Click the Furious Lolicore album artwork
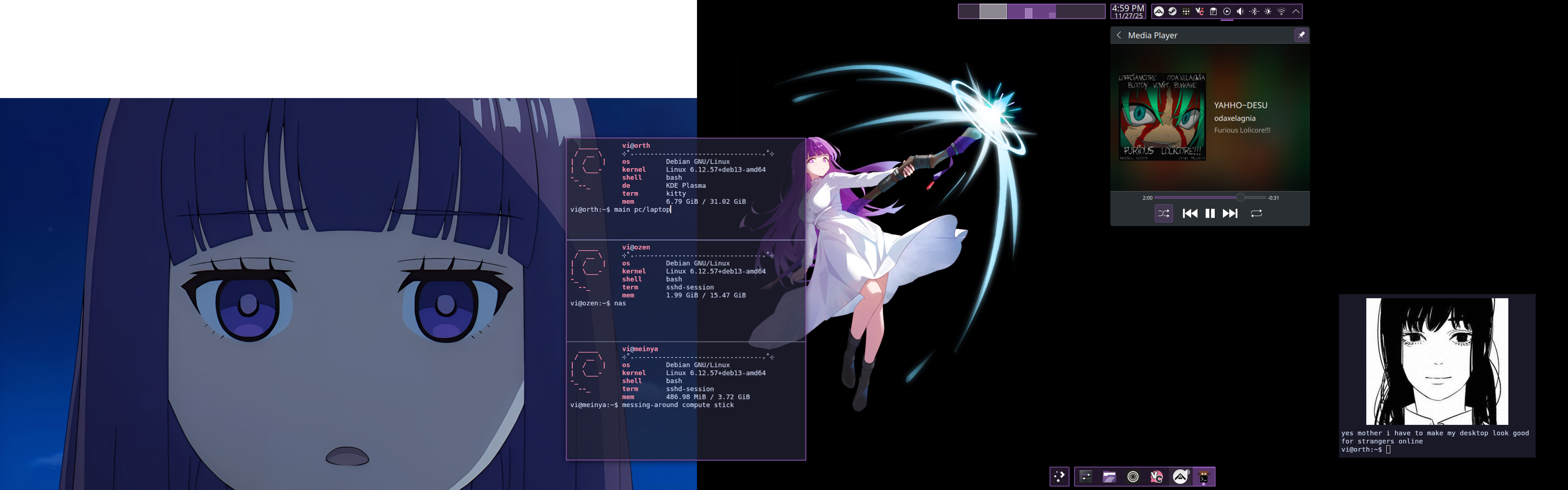Viewport: 1568px width, 490px height. tap(1162, 117)
